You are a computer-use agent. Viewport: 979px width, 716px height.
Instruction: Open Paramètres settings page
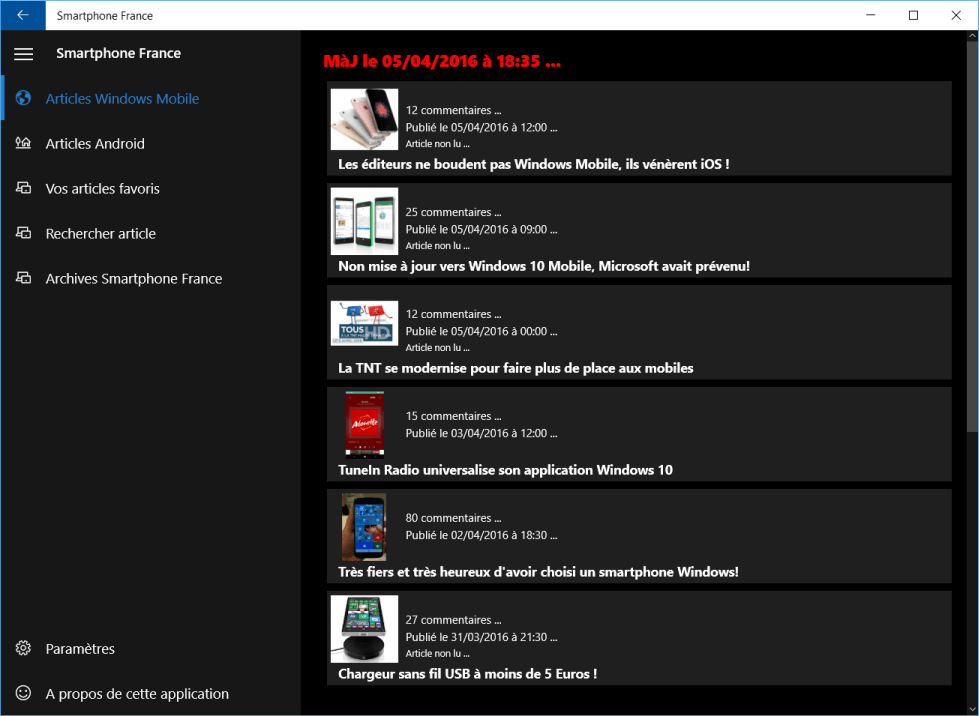[x=151, y=649]
